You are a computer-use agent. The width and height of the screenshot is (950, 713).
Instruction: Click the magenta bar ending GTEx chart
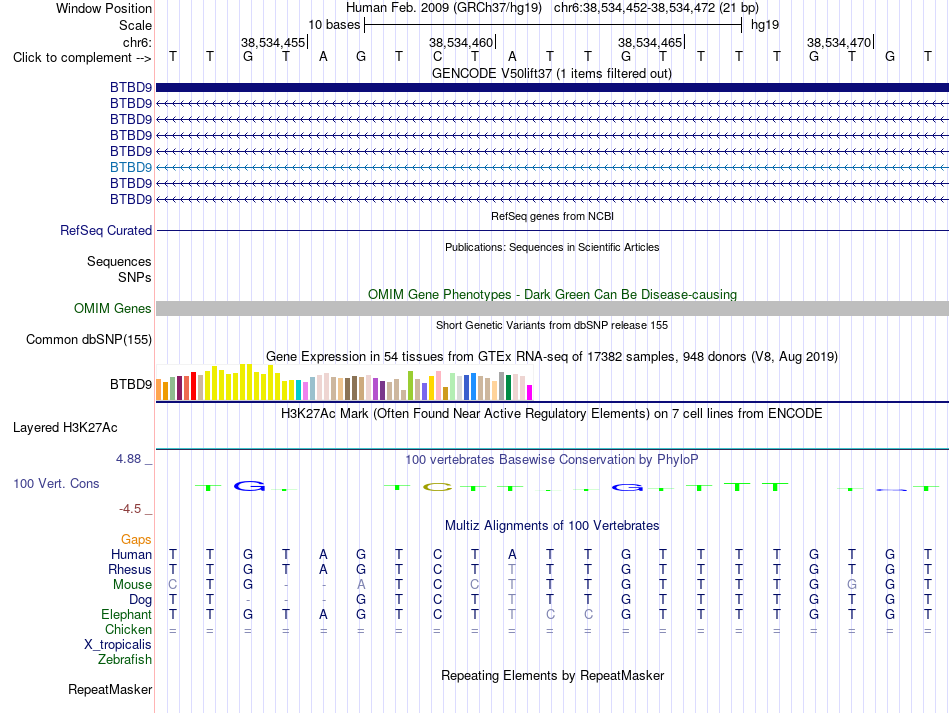530,393
